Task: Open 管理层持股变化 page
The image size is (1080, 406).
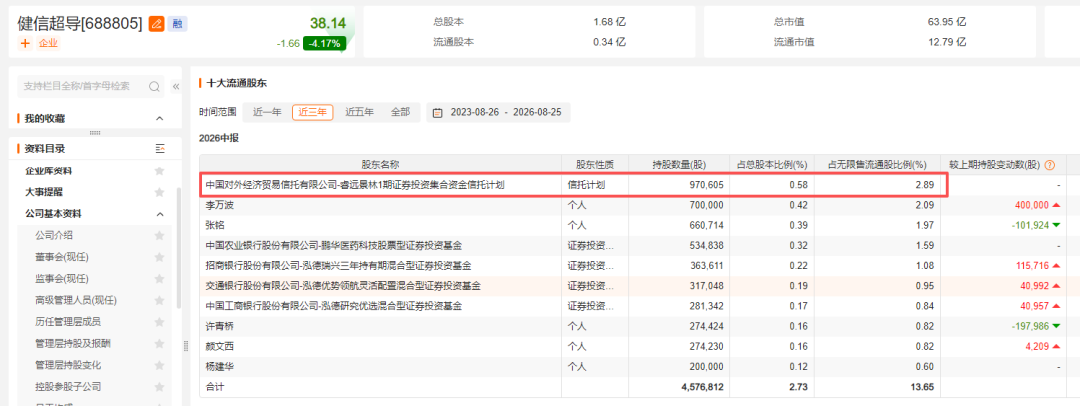Action: pyautogui.click(x=67, y=365)
